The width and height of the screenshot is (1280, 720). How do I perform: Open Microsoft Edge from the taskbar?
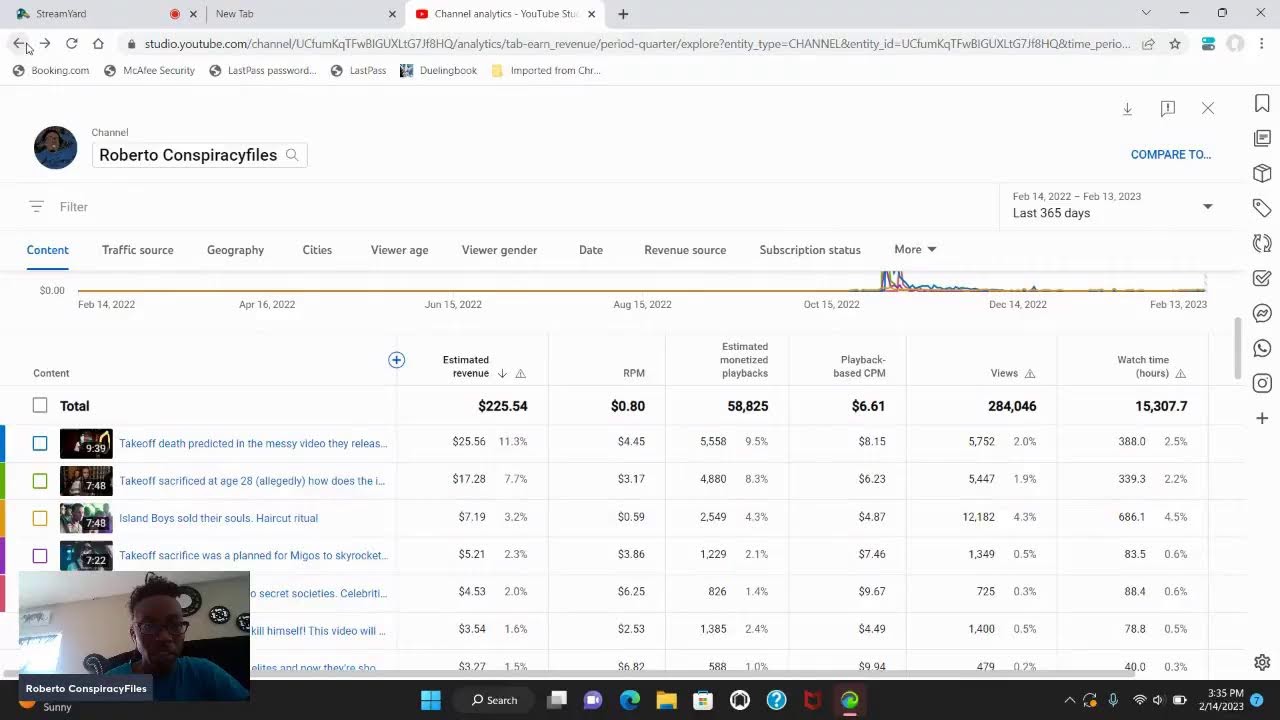[629, 700]
